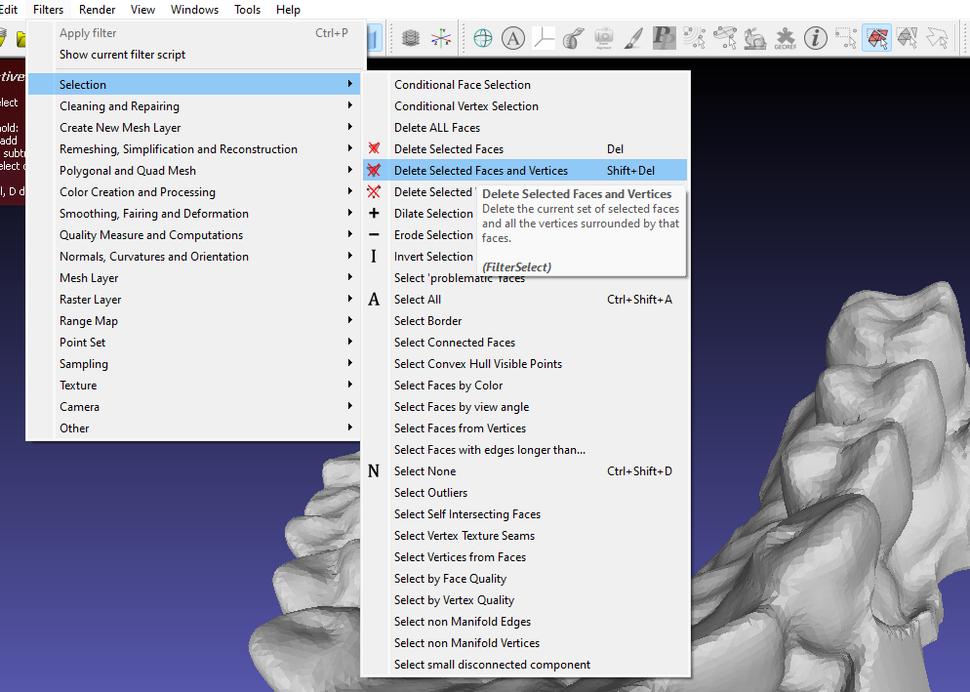The width and height of the screenshot is (970, 692).
Task: Open the Render menu
Action: pyautogui.click(x=97, y=9)
